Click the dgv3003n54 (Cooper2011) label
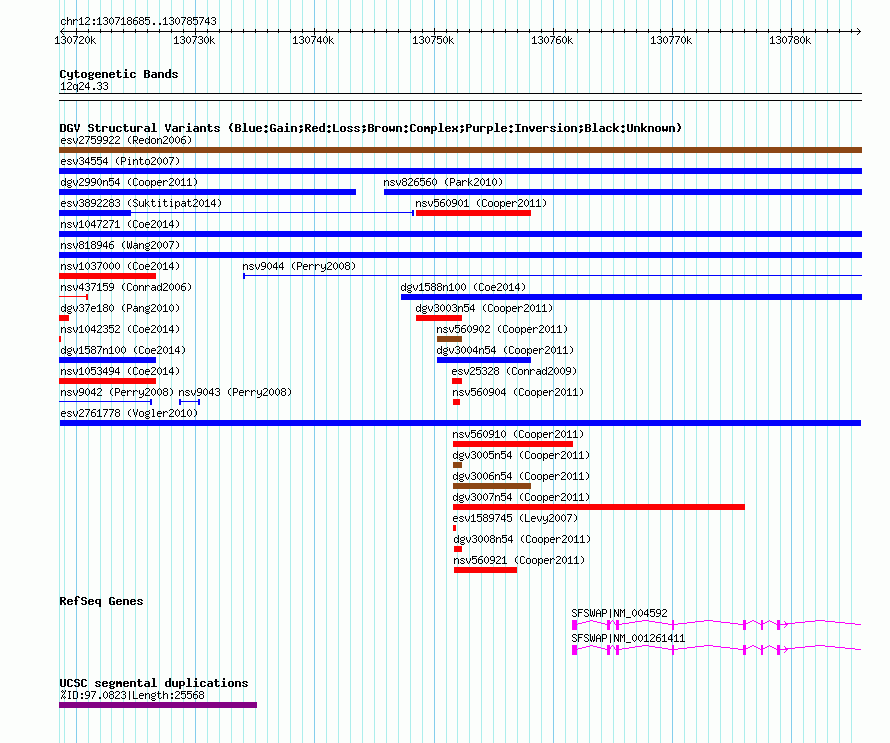Image resolution: width=890 pixels, height=743 pixels. pos(484,308)
